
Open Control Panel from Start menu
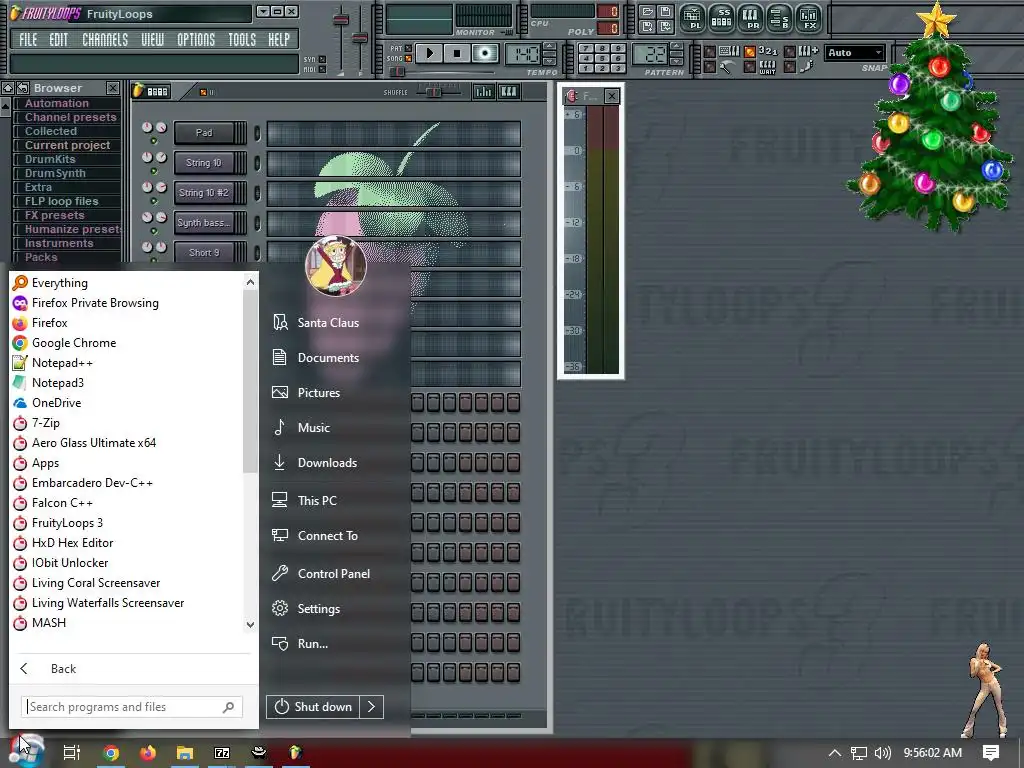(x=334, y=573)
